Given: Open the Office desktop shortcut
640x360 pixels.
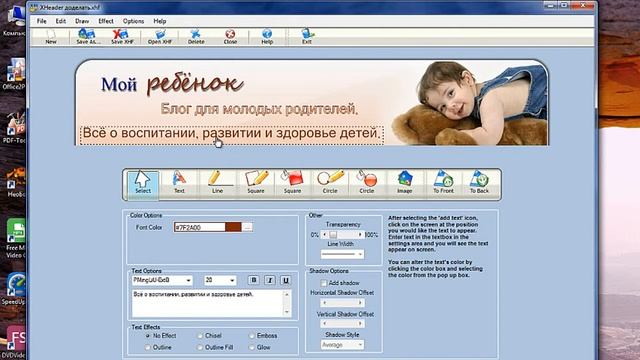Looking at the screenshot, I should pyautogui.click(x=15, y=74).
